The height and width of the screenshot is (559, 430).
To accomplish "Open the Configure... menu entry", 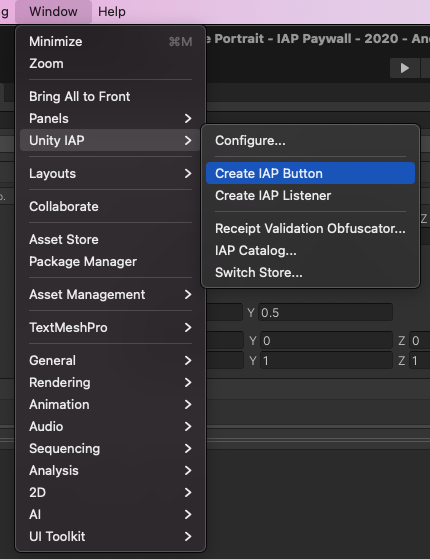I will click(310, 140).
